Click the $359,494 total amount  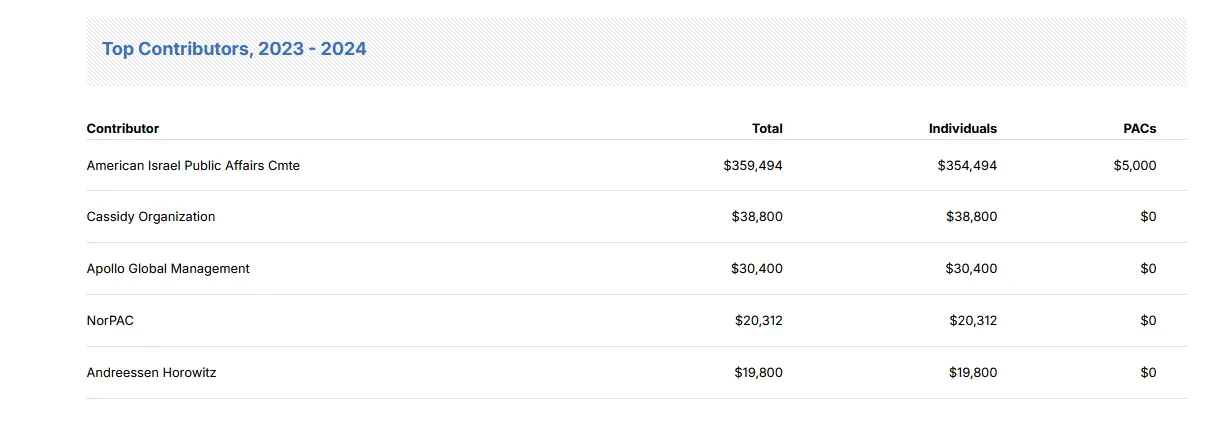[x=753, y=165]
